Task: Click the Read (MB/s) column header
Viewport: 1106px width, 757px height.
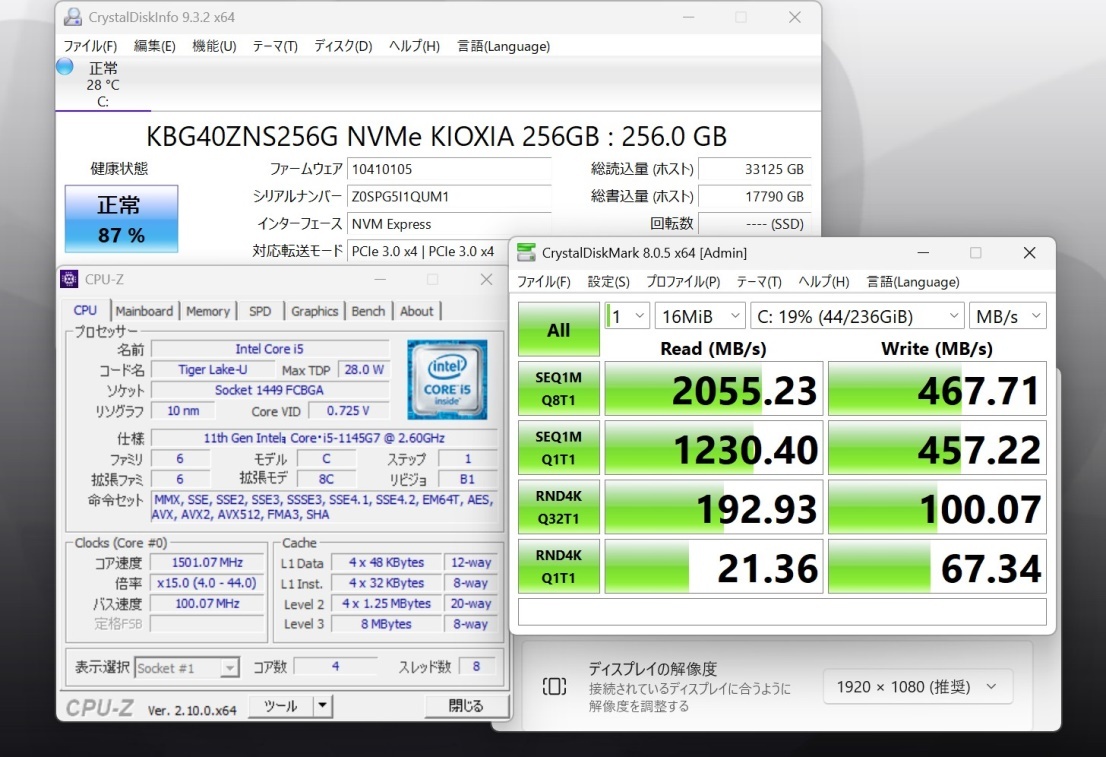Action: (x=713, y=349)
